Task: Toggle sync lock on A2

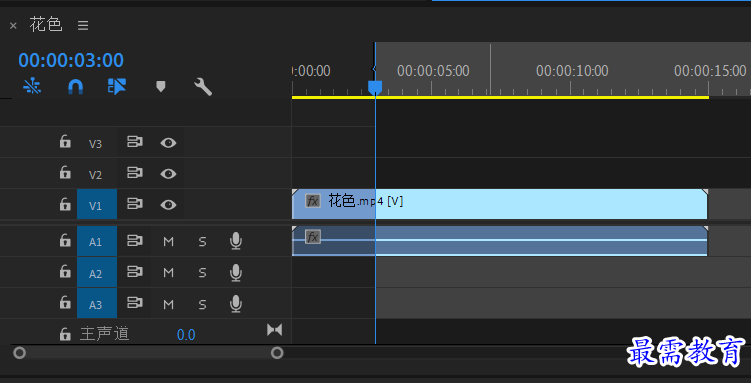Action: tap(135, 271)
